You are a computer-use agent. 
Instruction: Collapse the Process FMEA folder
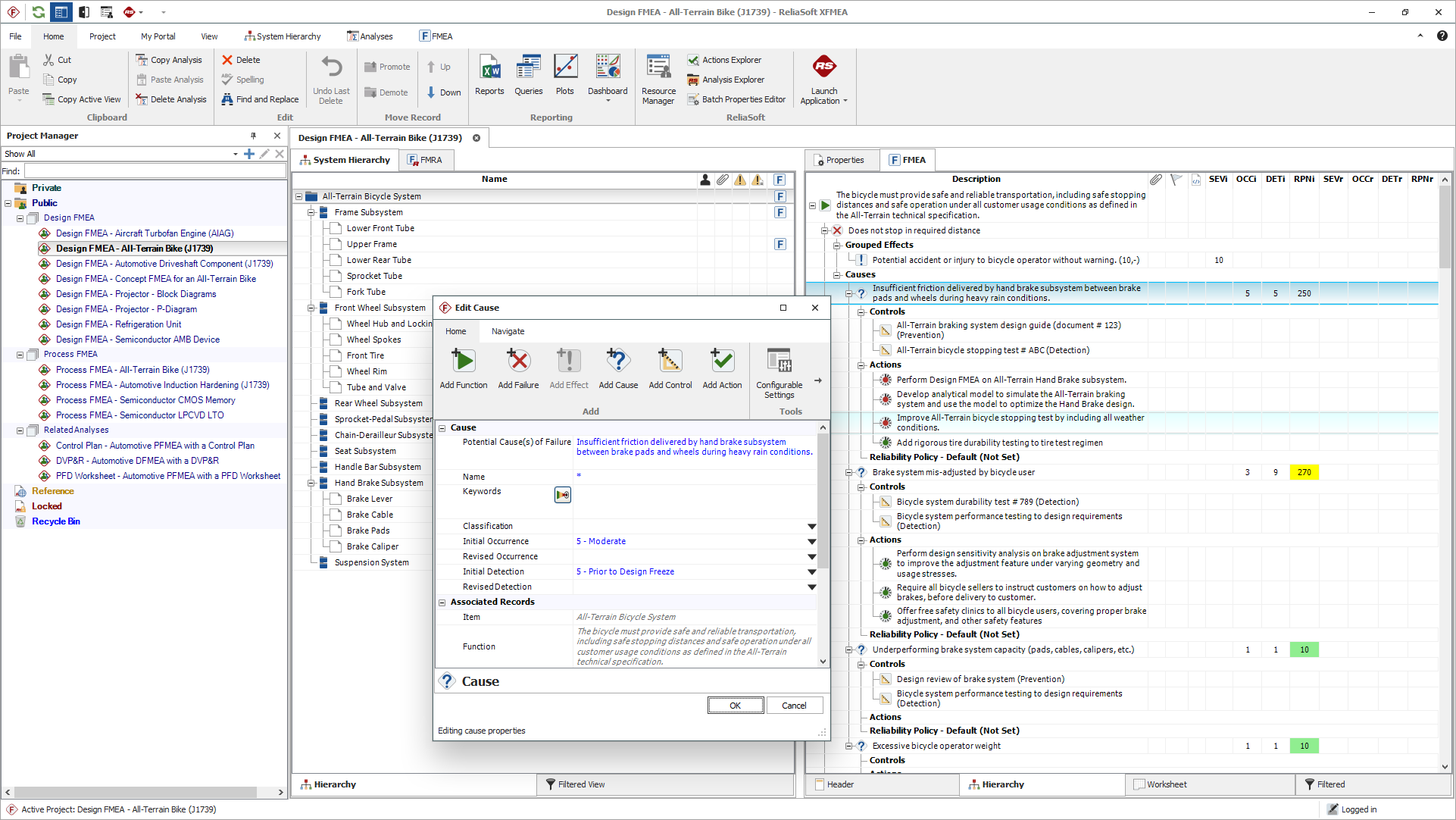click(20, 355)
